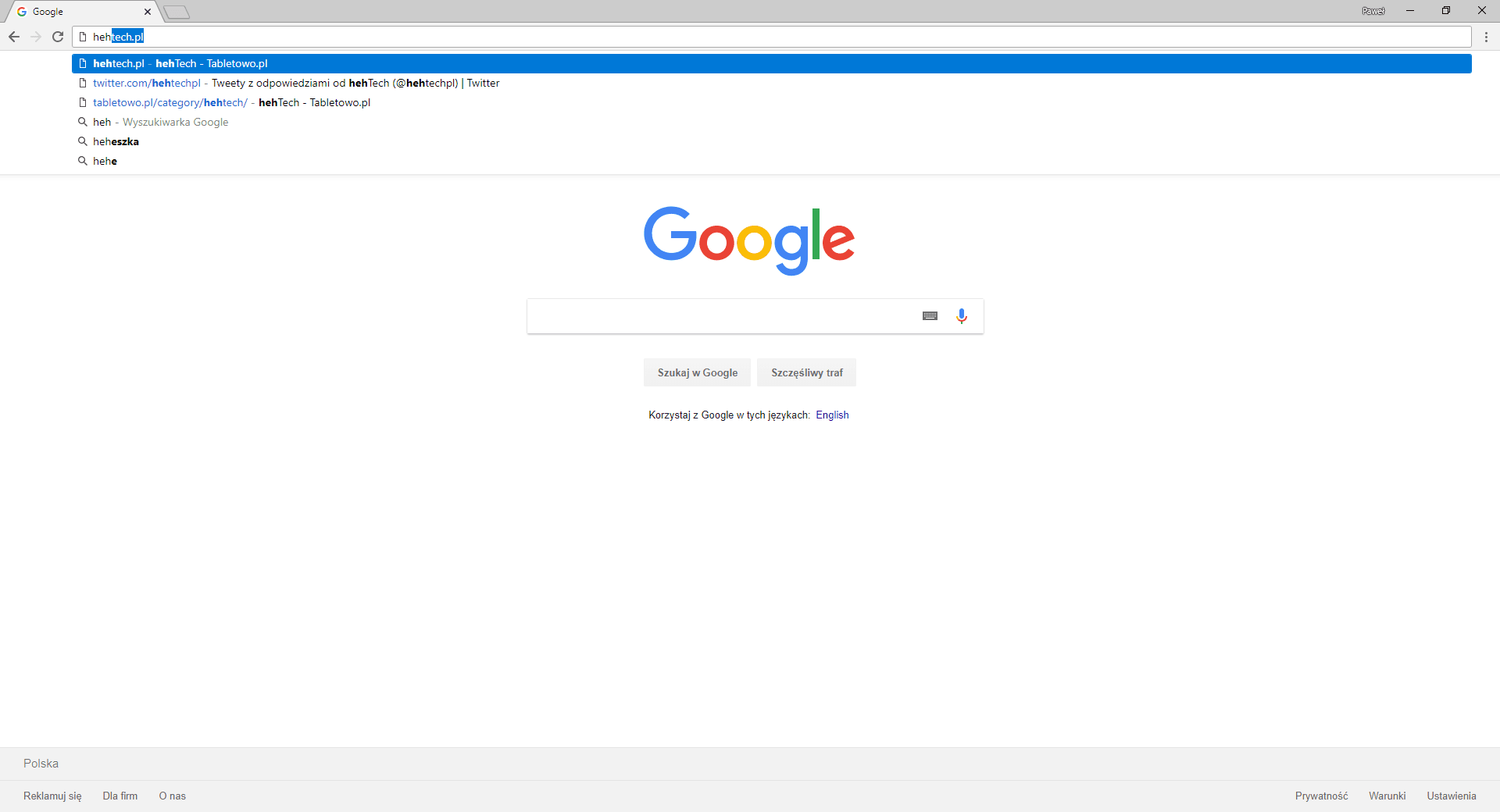Image resolution: width=1500 pixels, height=812 pixels.
Task: Click the Google favicon on the tab
Action: pyautogui.click(x=22, y=12)
